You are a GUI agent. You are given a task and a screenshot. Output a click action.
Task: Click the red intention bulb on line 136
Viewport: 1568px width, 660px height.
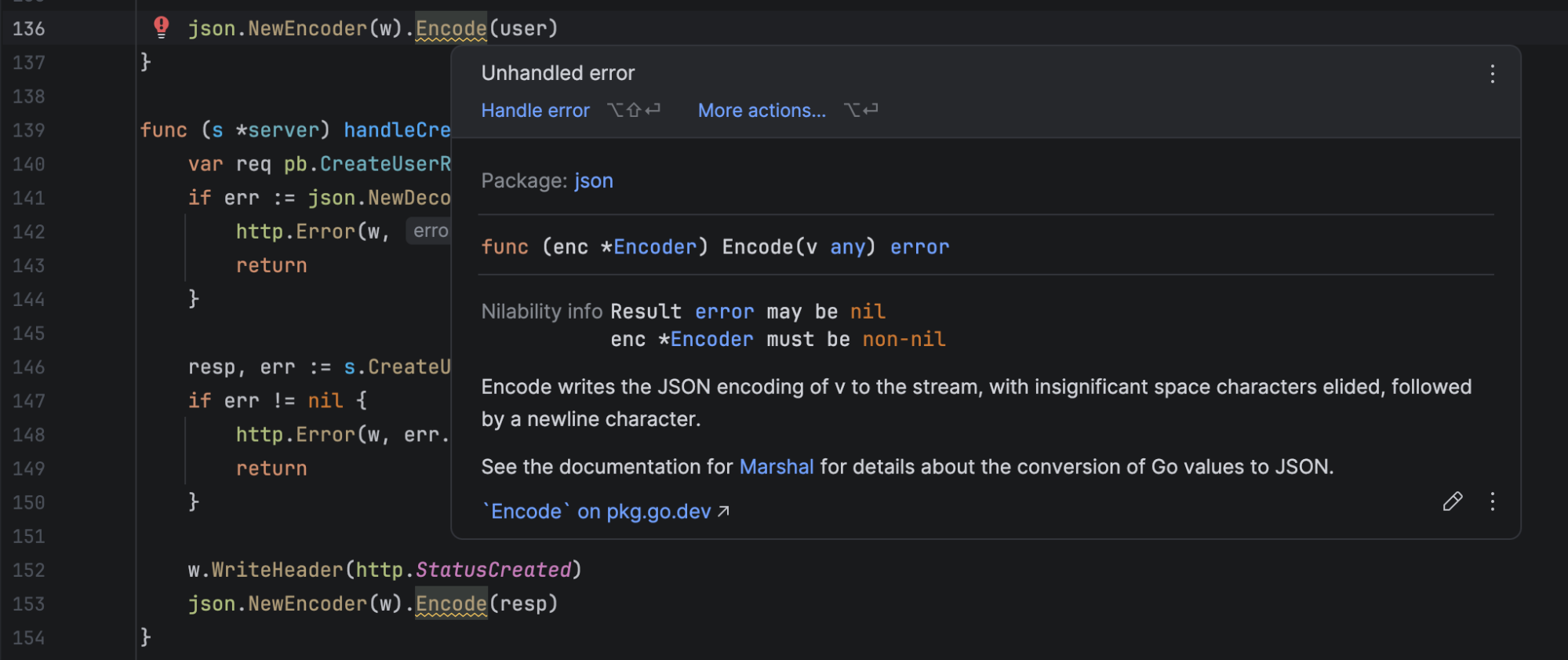point(161,27)
